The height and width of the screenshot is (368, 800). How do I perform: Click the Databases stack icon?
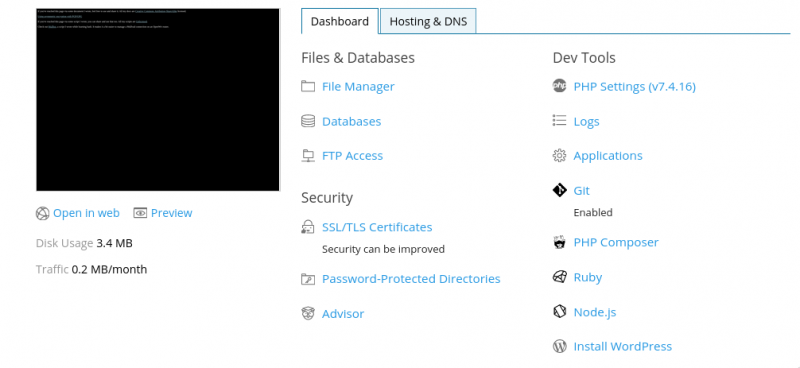coord(308,121)
